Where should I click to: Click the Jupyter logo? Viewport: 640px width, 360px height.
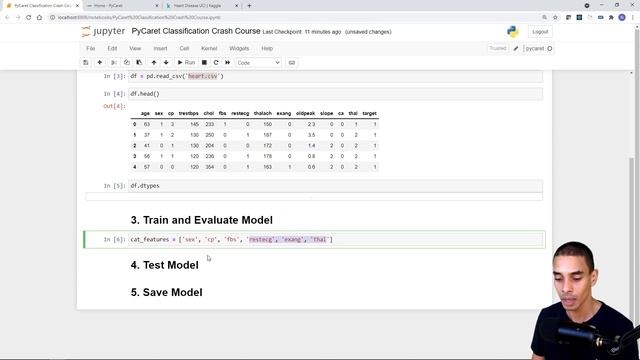pos(103,31)
